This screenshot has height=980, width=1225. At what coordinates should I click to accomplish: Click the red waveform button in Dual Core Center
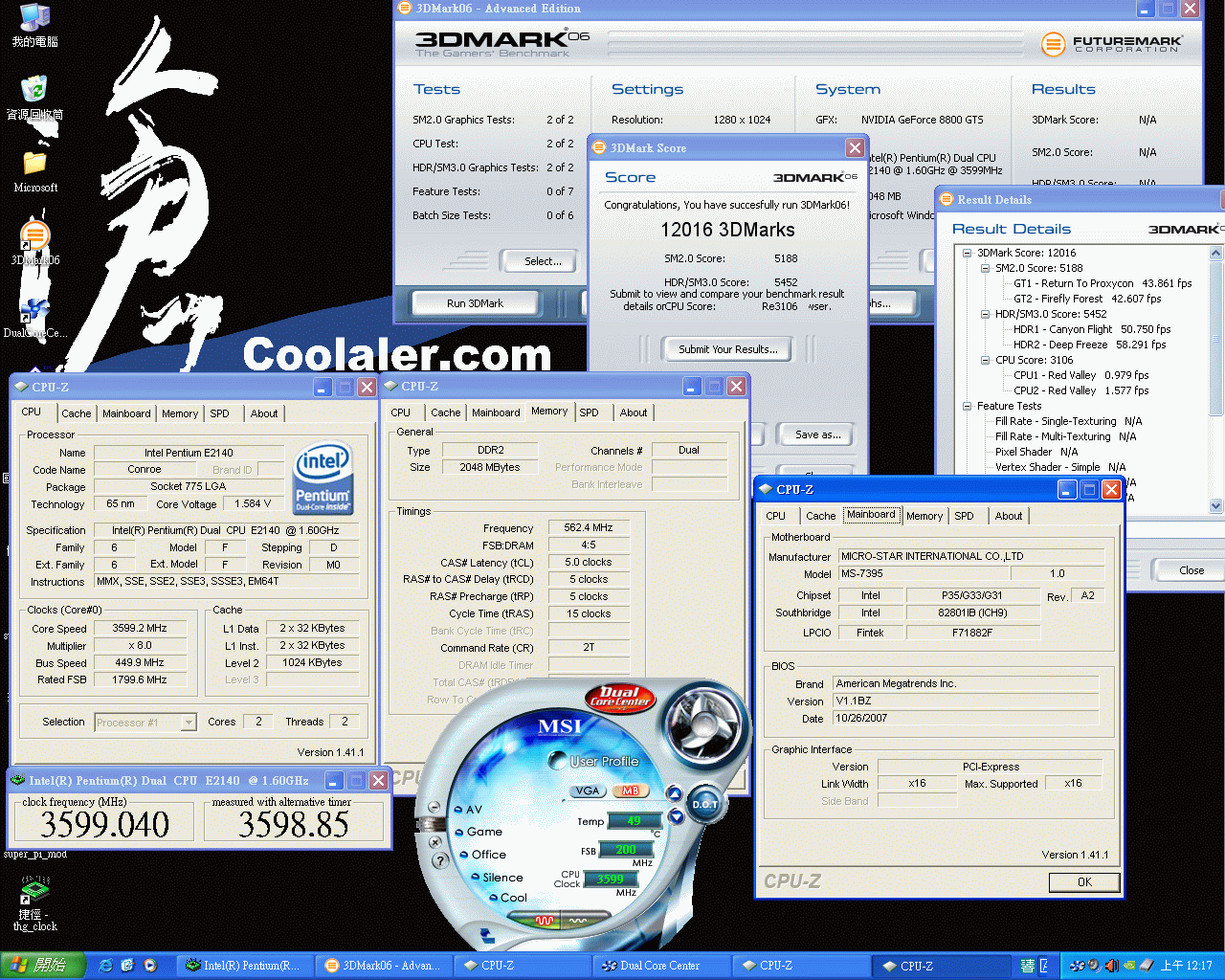(544, 921)
